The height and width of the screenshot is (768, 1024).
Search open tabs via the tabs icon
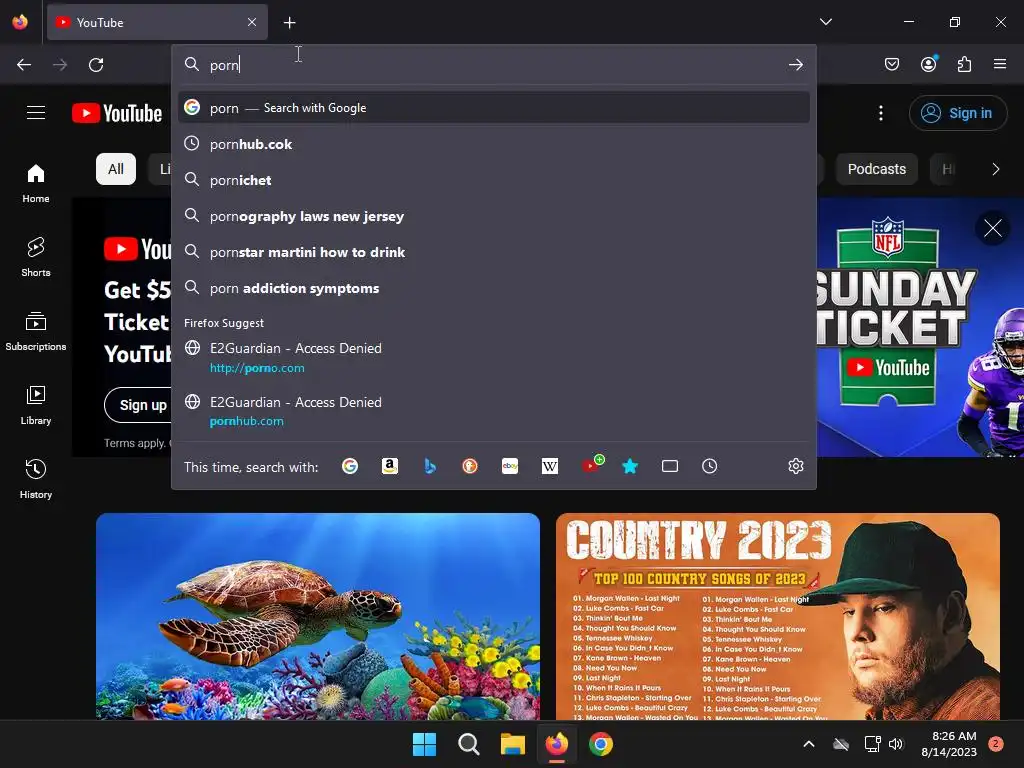(669, 466)
